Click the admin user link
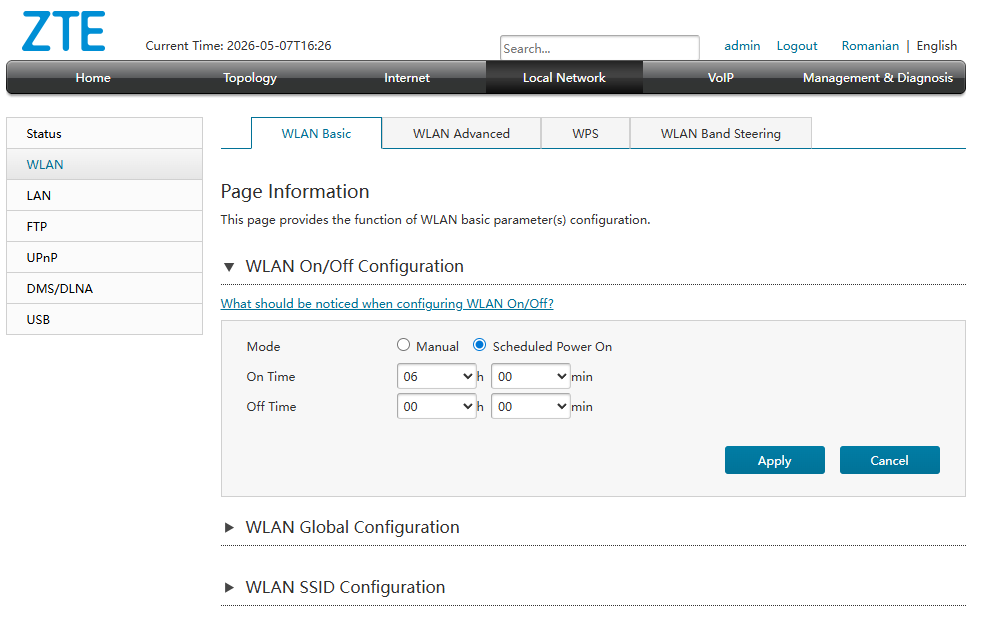 (x=742, y=46)
